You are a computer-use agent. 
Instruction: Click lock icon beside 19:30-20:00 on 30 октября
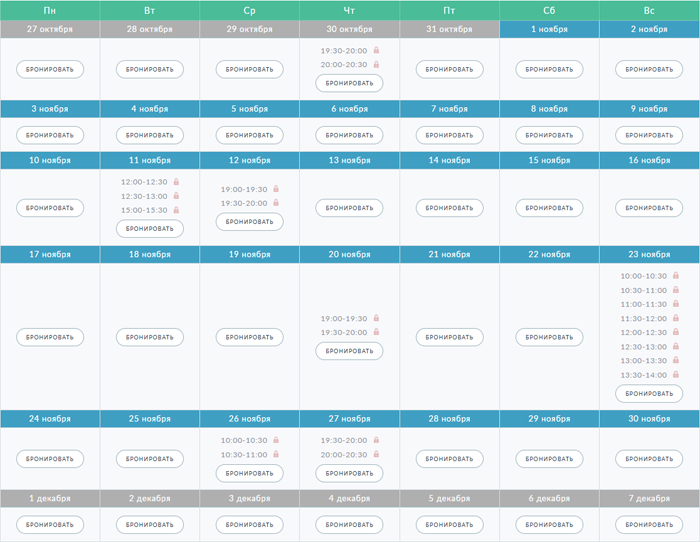376,50
